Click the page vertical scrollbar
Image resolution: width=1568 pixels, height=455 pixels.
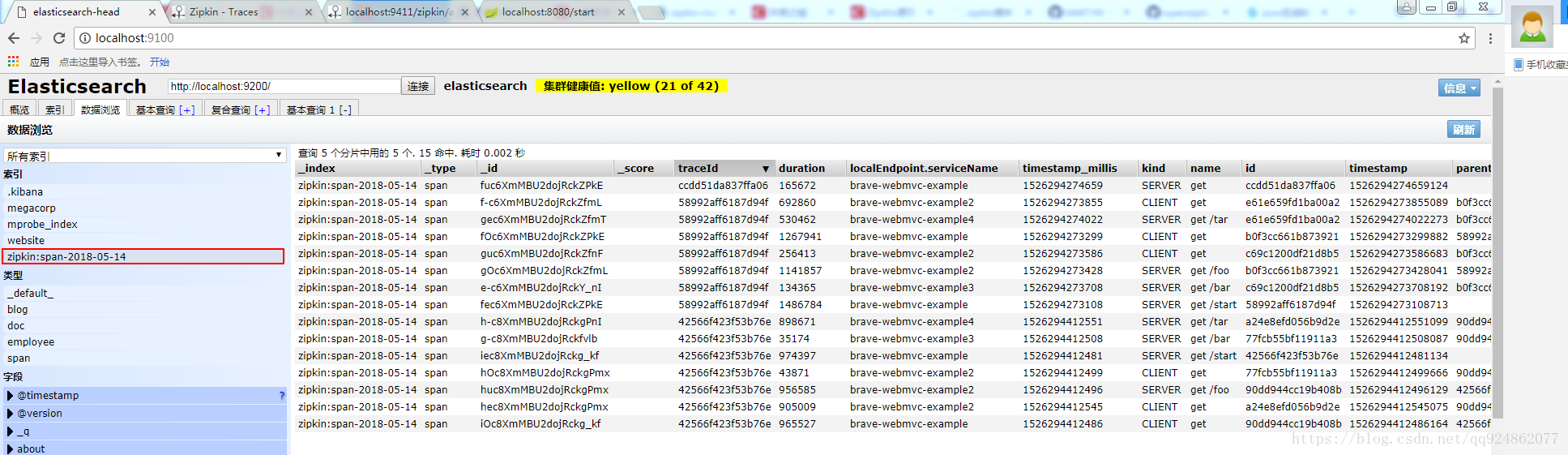point(1498,251)
